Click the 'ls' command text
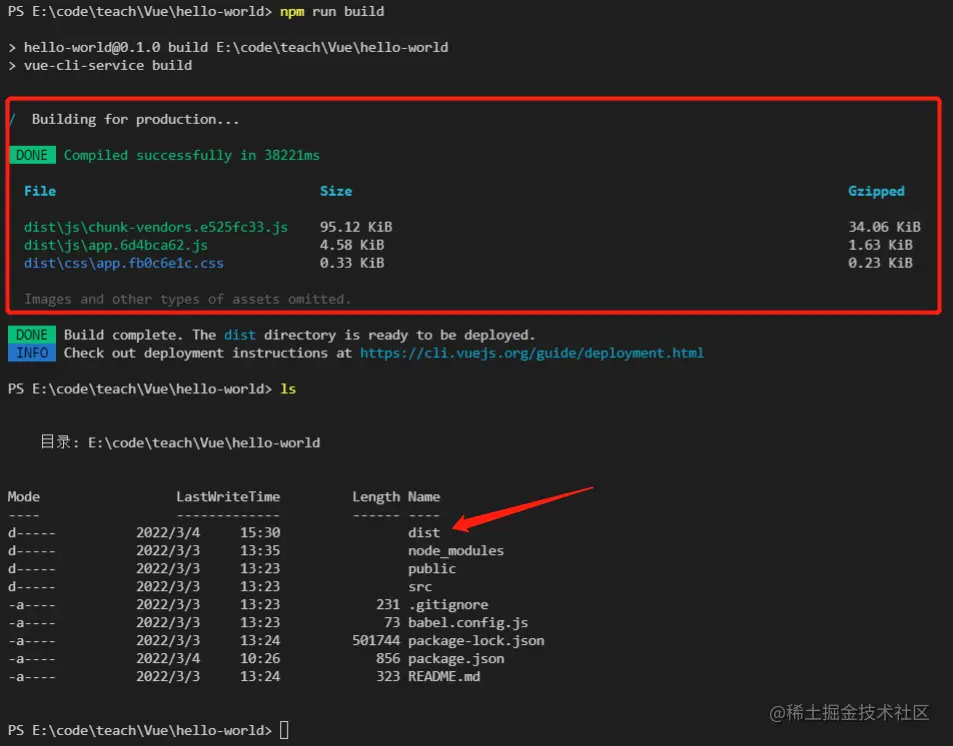 click(x=288, y=389)
